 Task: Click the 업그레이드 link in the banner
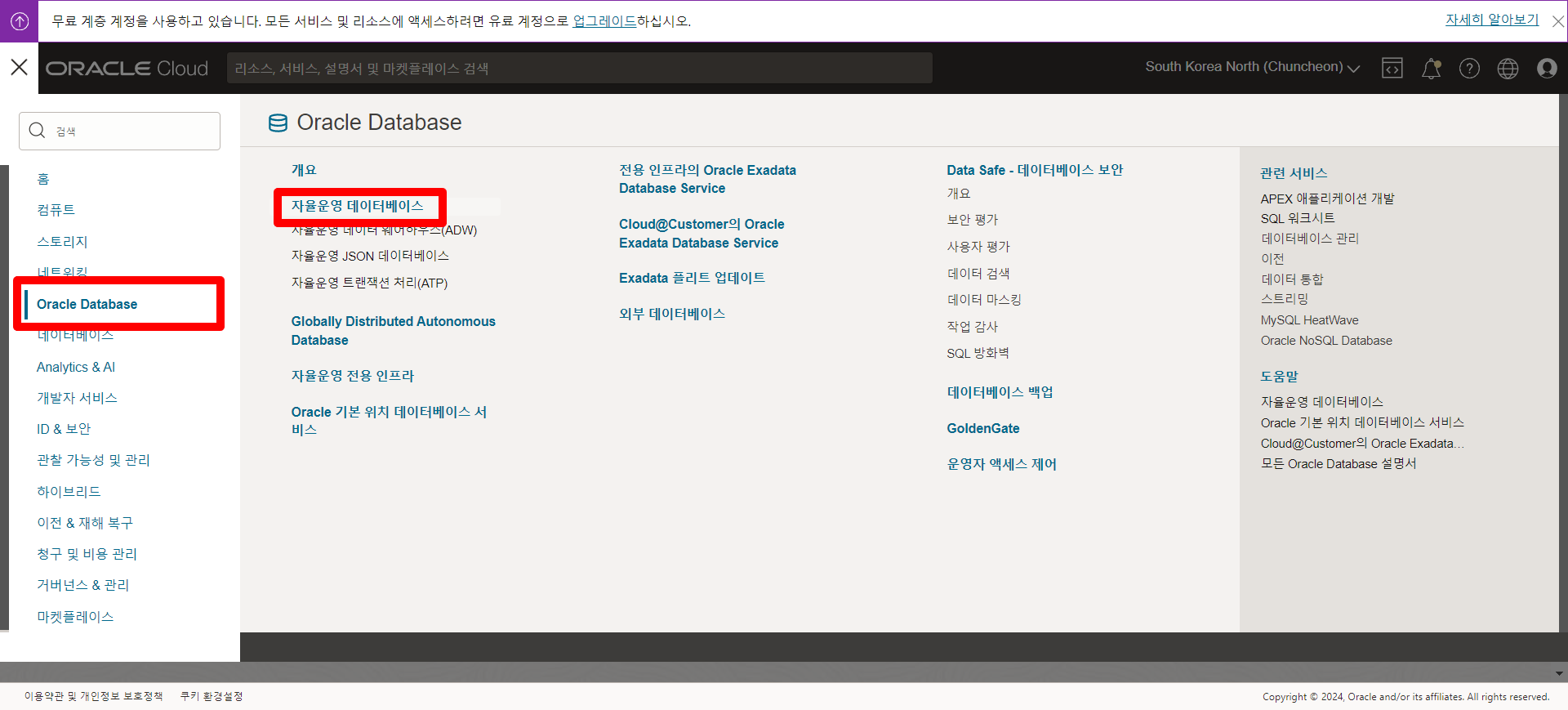tap(604, 21)
